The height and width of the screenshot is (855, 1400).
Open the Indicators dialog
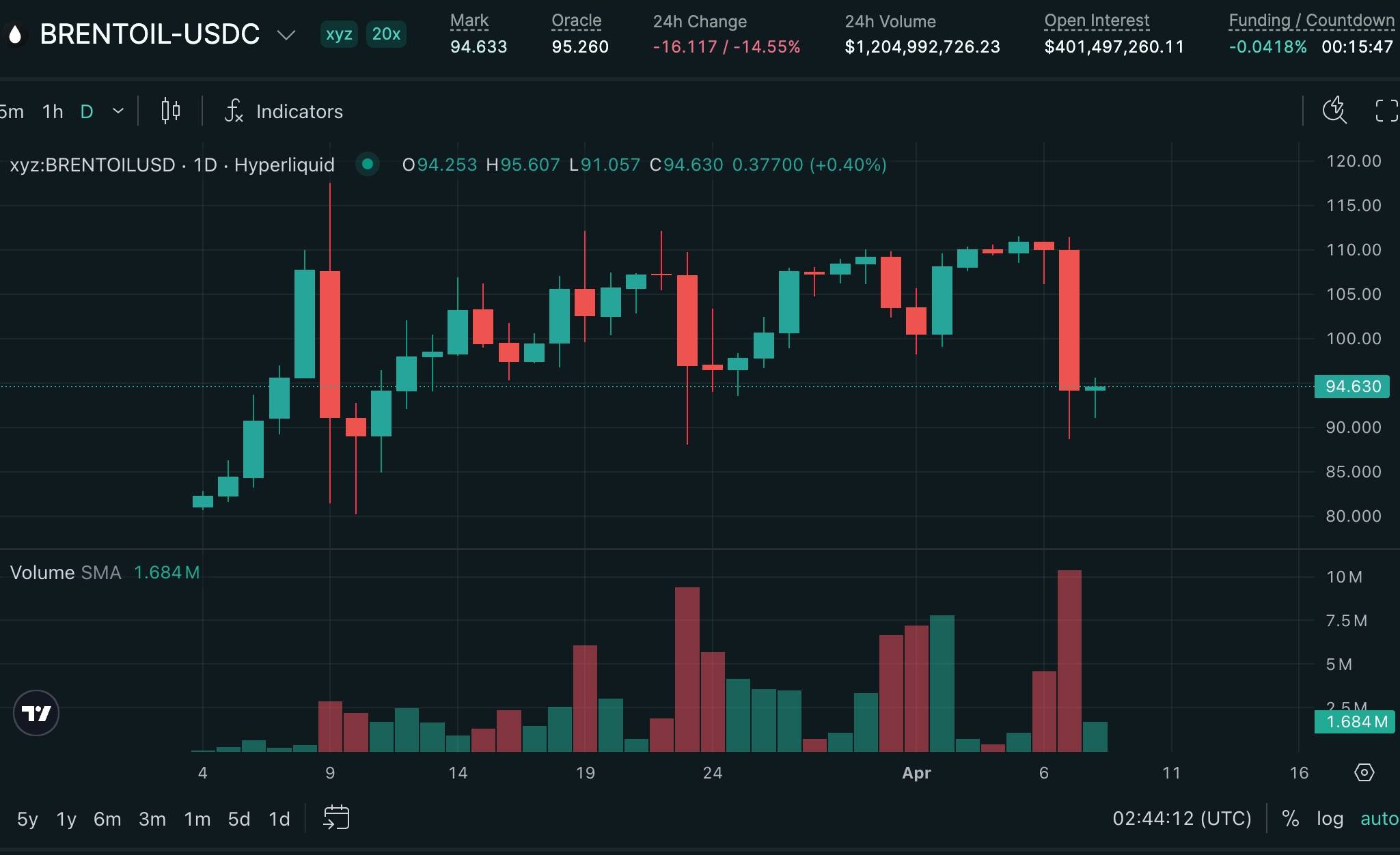pyautogui.click(x=299, y=111)
